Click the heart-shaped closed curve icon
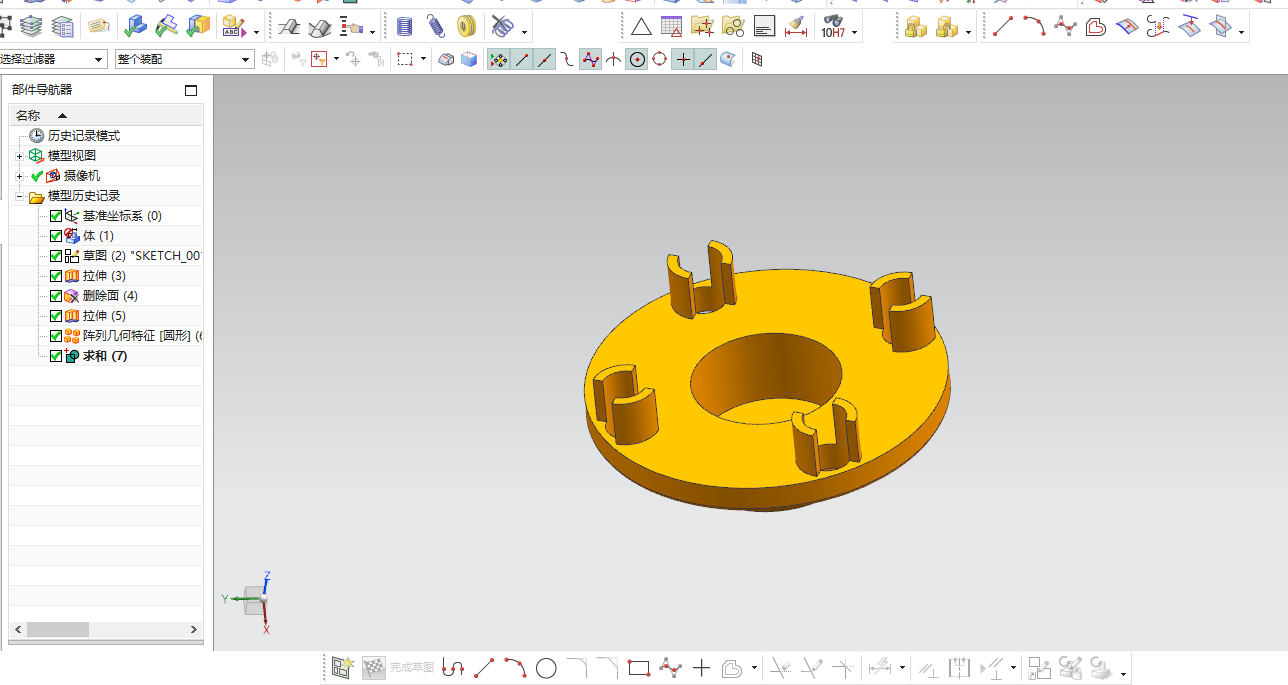Image resolution: width=1288 pixels, height=685 pixels. tap(1096, 27)
